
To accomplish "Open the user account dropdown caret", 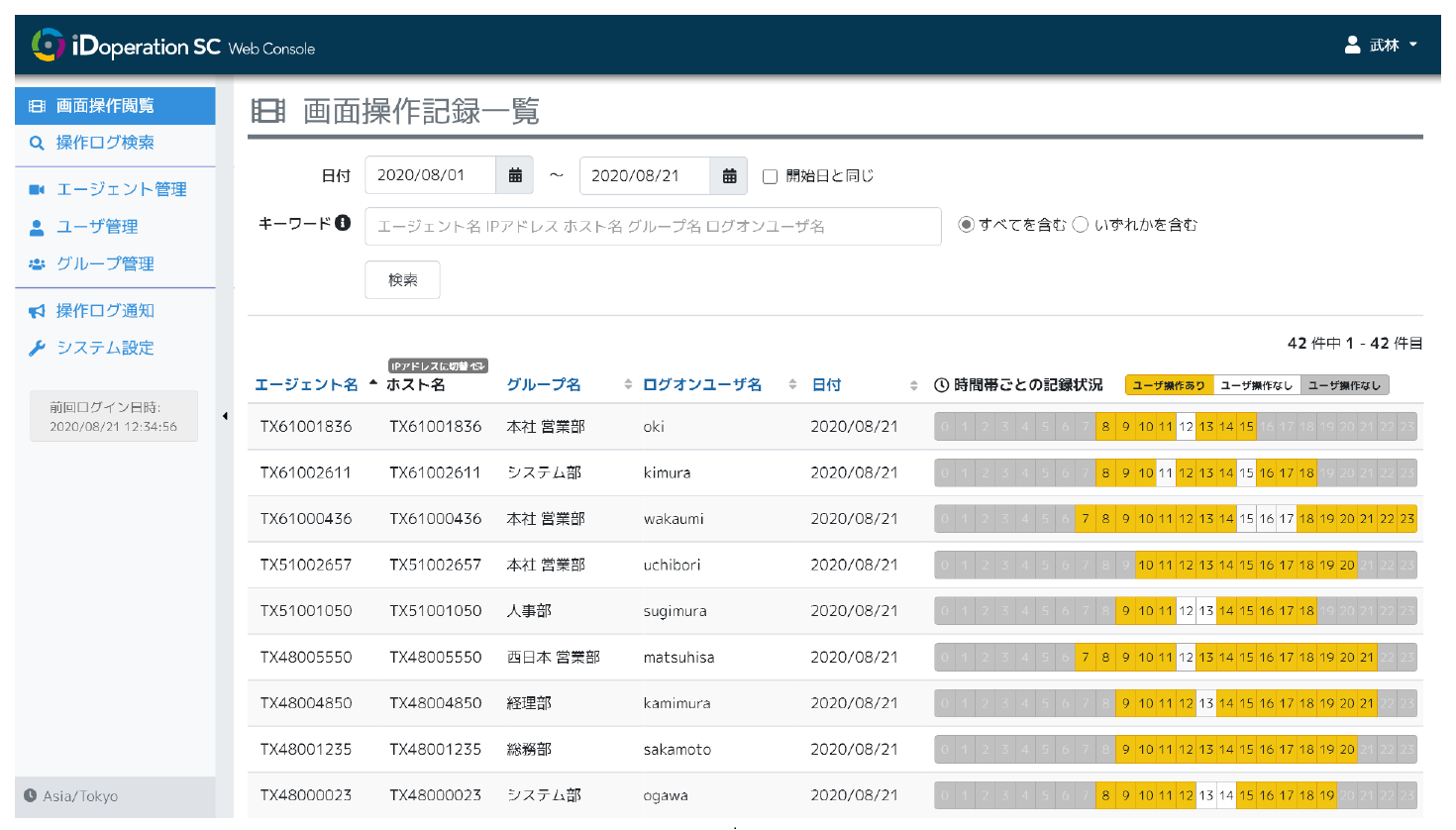I will point(1413,45).
